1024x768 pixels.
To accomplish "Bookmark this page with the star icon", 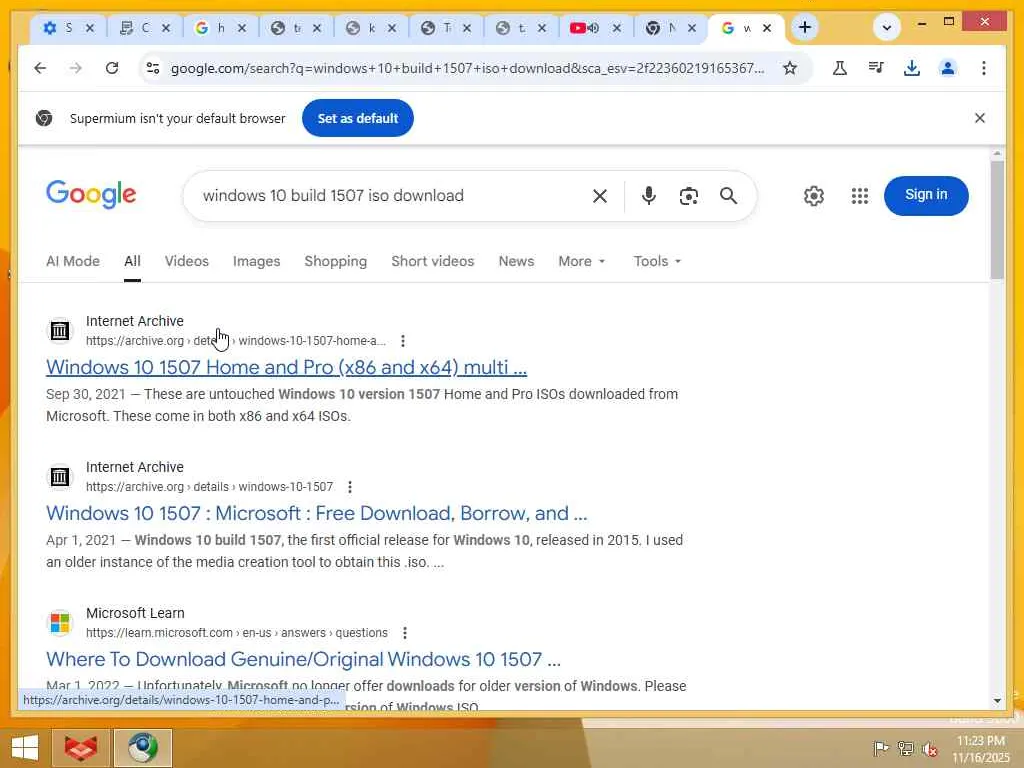I will [790, 68].
